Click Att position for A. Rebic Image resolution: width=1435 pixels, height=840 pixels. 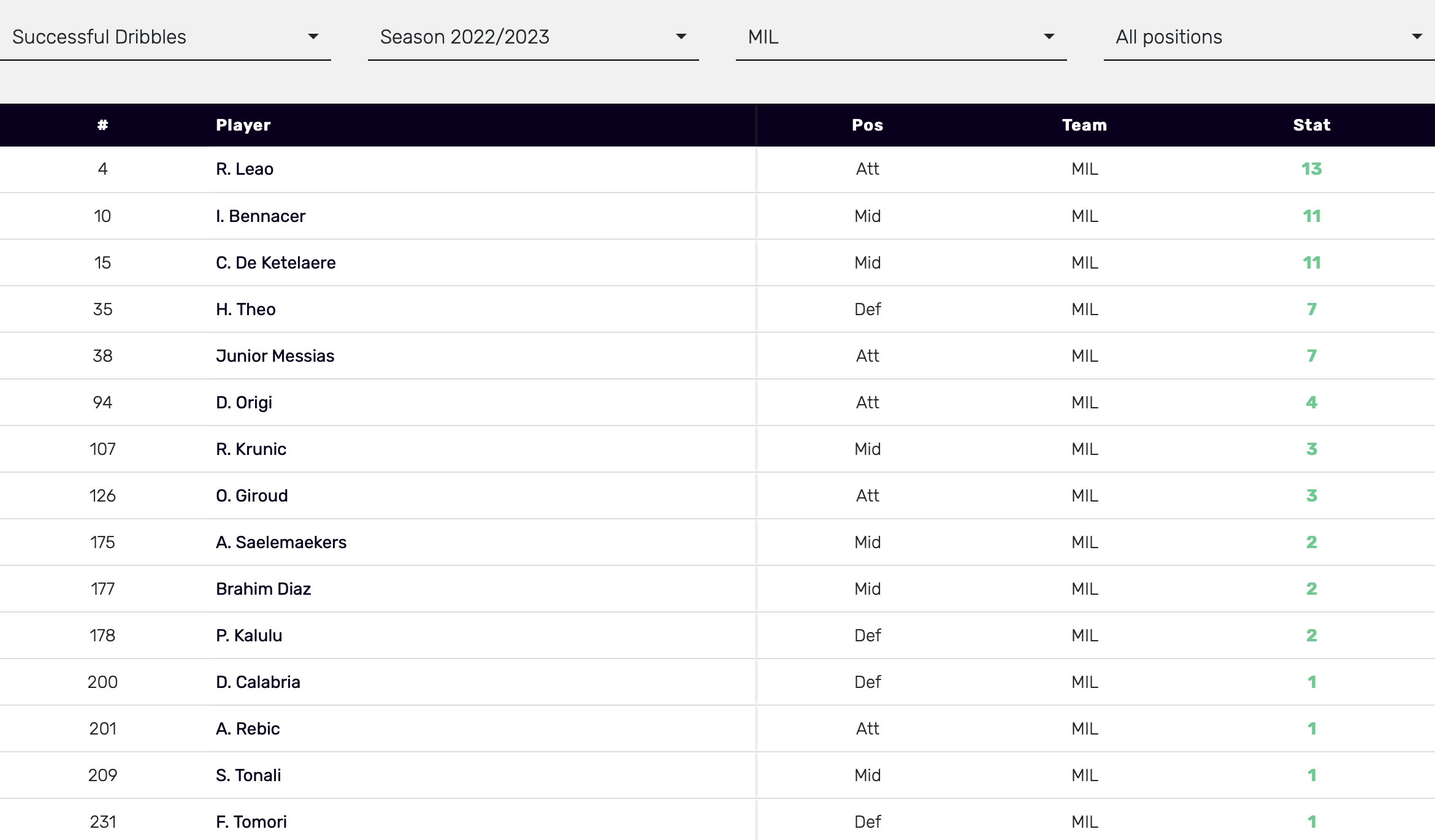(x=867, y=728)
